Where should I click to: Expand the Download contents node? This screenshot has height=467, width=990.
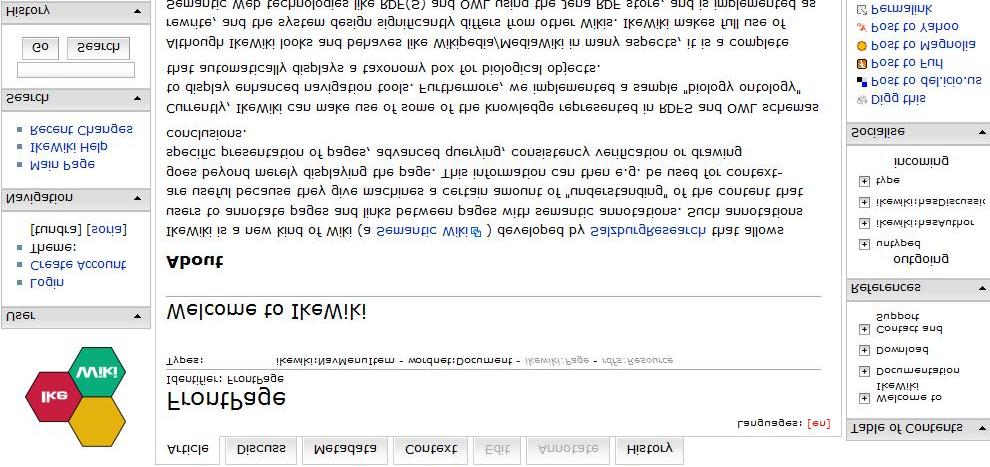coord(864,350)
